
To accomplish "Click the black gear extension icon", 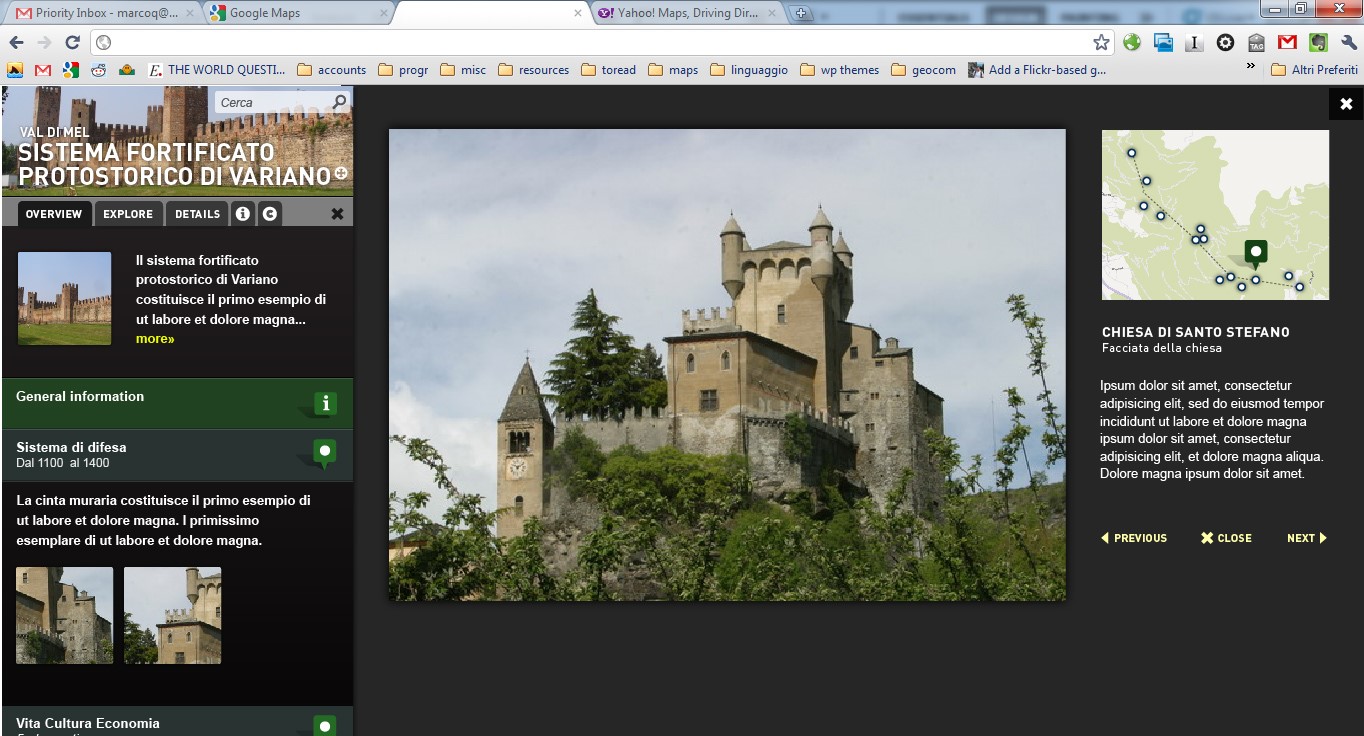I will 1225,42.
